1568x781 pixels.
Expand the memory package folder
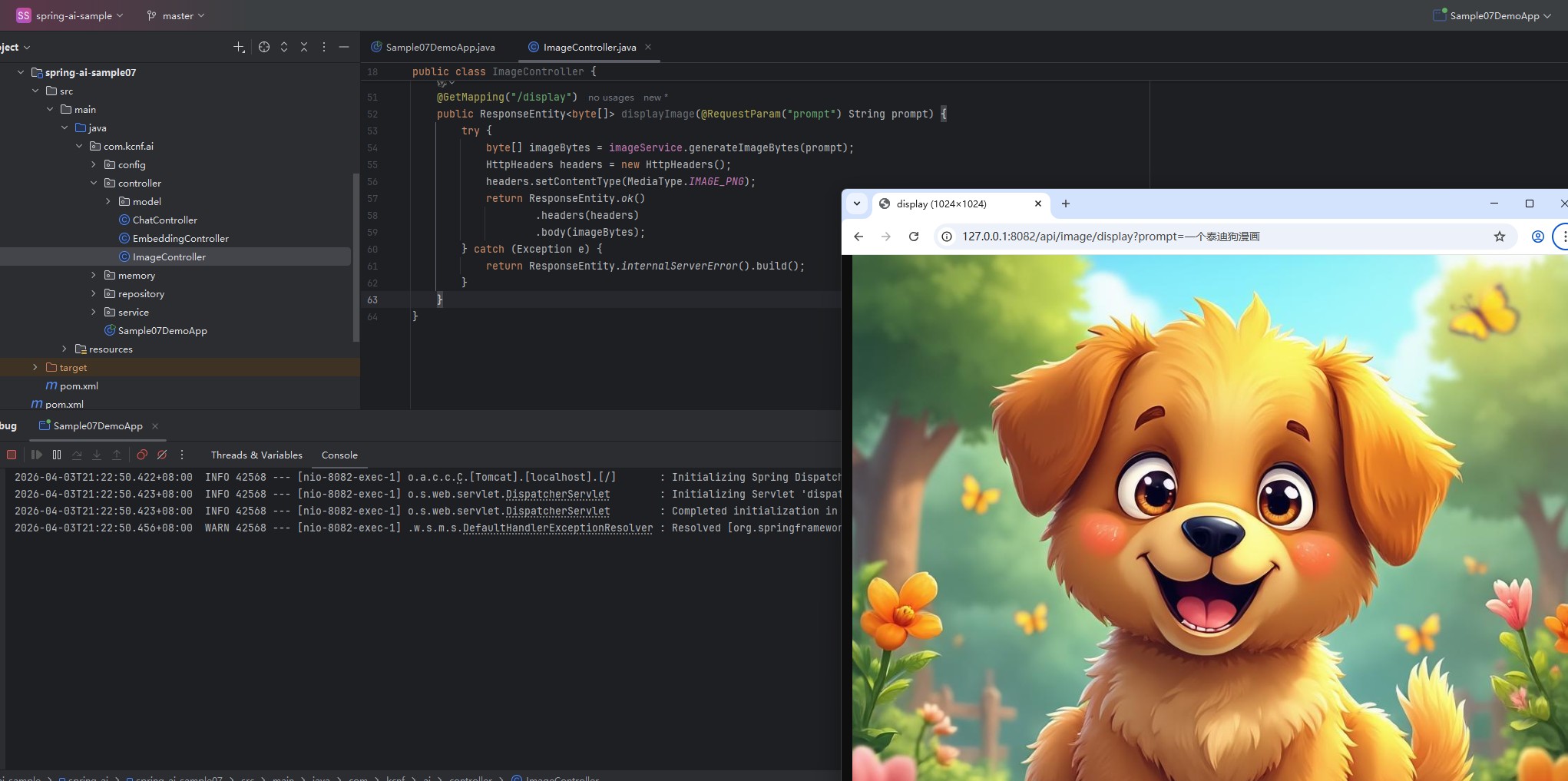[x=94, y=275]
